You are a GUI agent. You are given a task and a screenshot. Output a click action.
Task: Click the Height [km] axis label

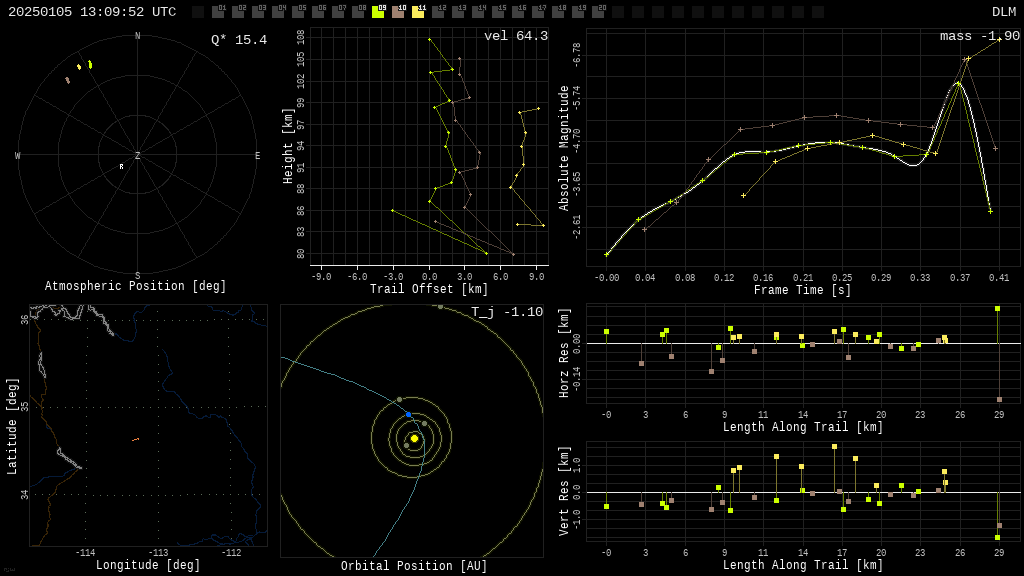tap(288, 146)
